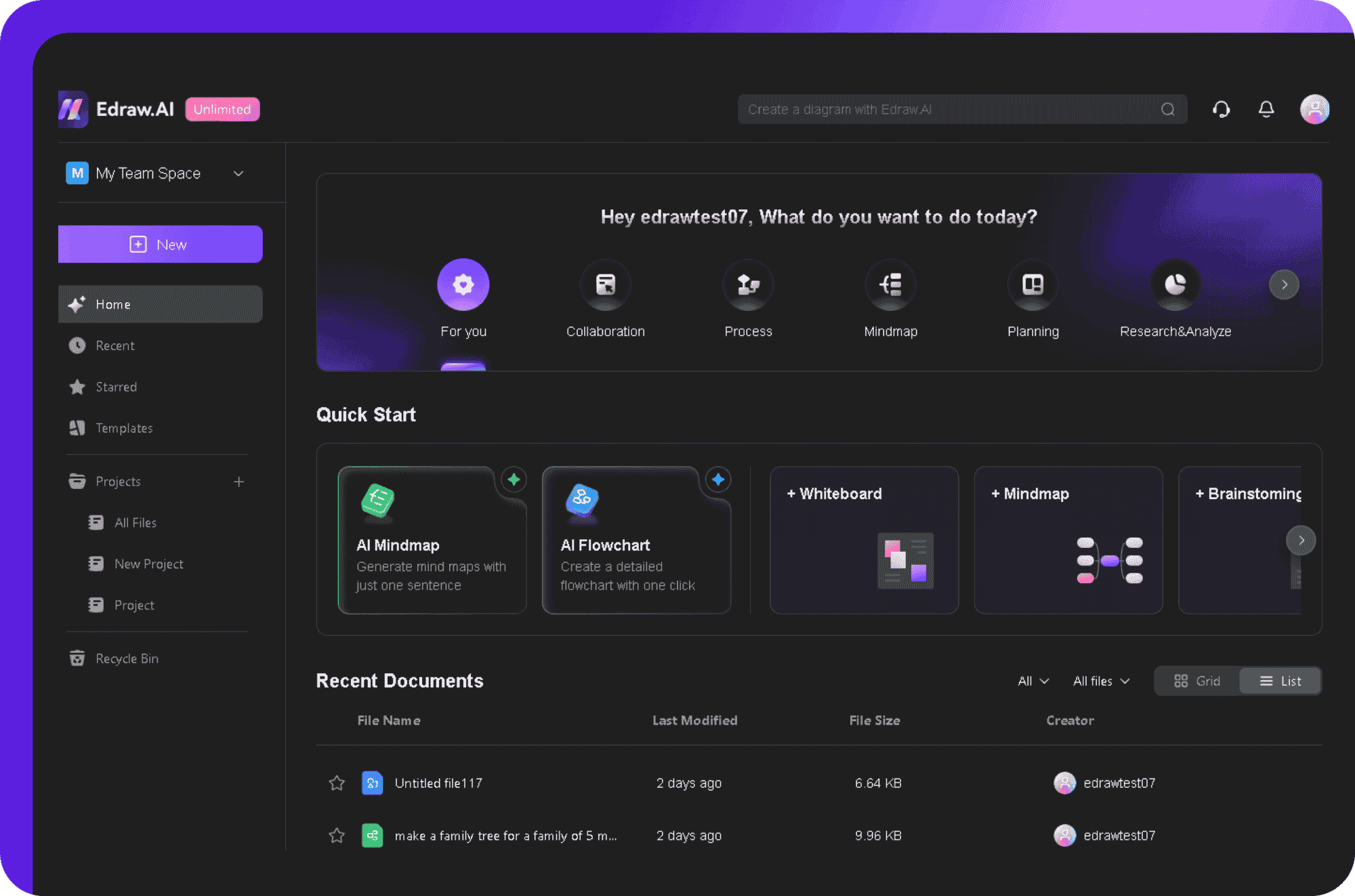Open Untitled file117 document
This screenshot has height=896, width=1355.
pyautogui.click(x=438, y=783)
